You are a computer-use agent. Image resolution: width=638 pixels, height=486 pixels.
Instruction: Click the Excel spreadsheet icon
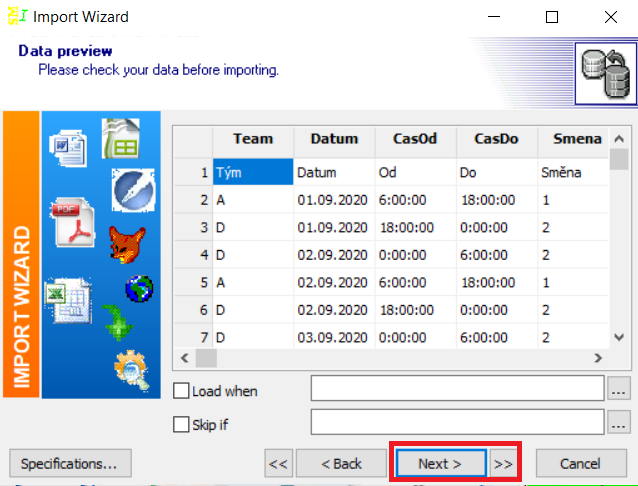click(68, 300)
